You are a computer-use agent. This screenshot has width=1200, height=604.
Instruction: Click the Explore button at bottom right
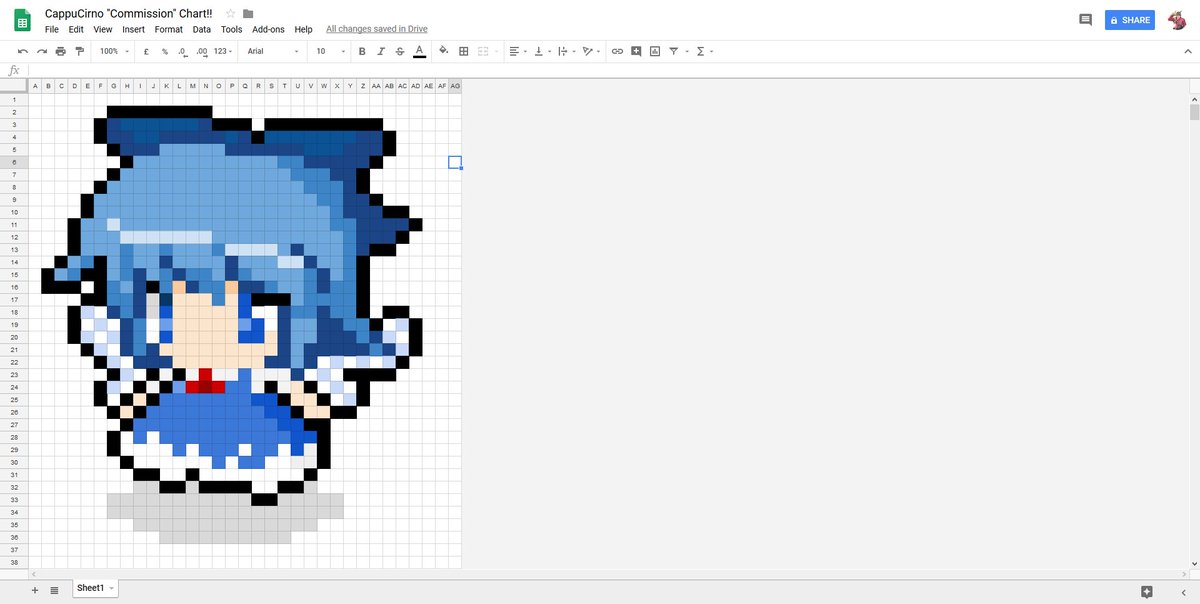[1147, 591]
